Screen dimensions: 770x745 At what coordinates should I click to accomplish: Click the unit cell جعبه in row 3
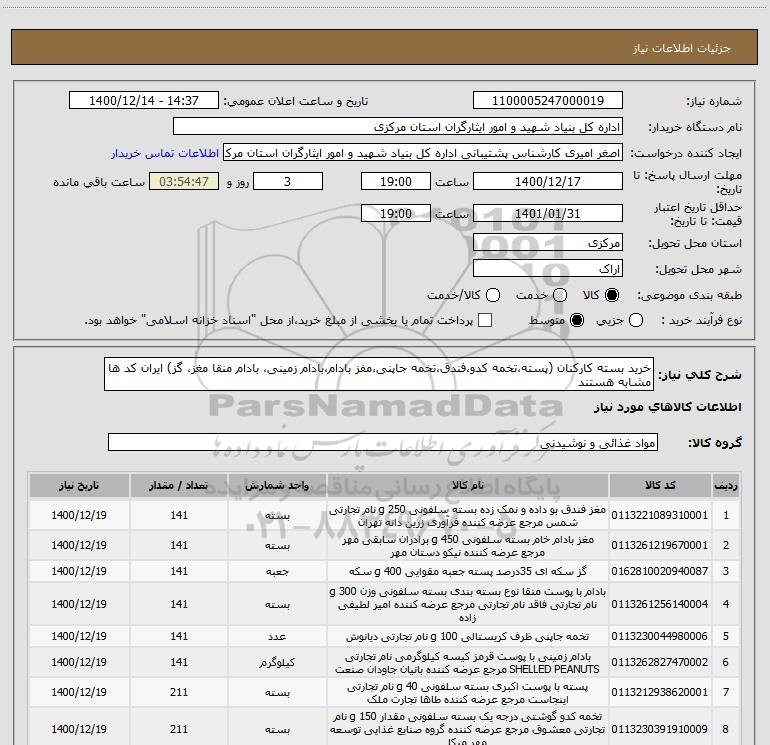(x=277, y=572)
